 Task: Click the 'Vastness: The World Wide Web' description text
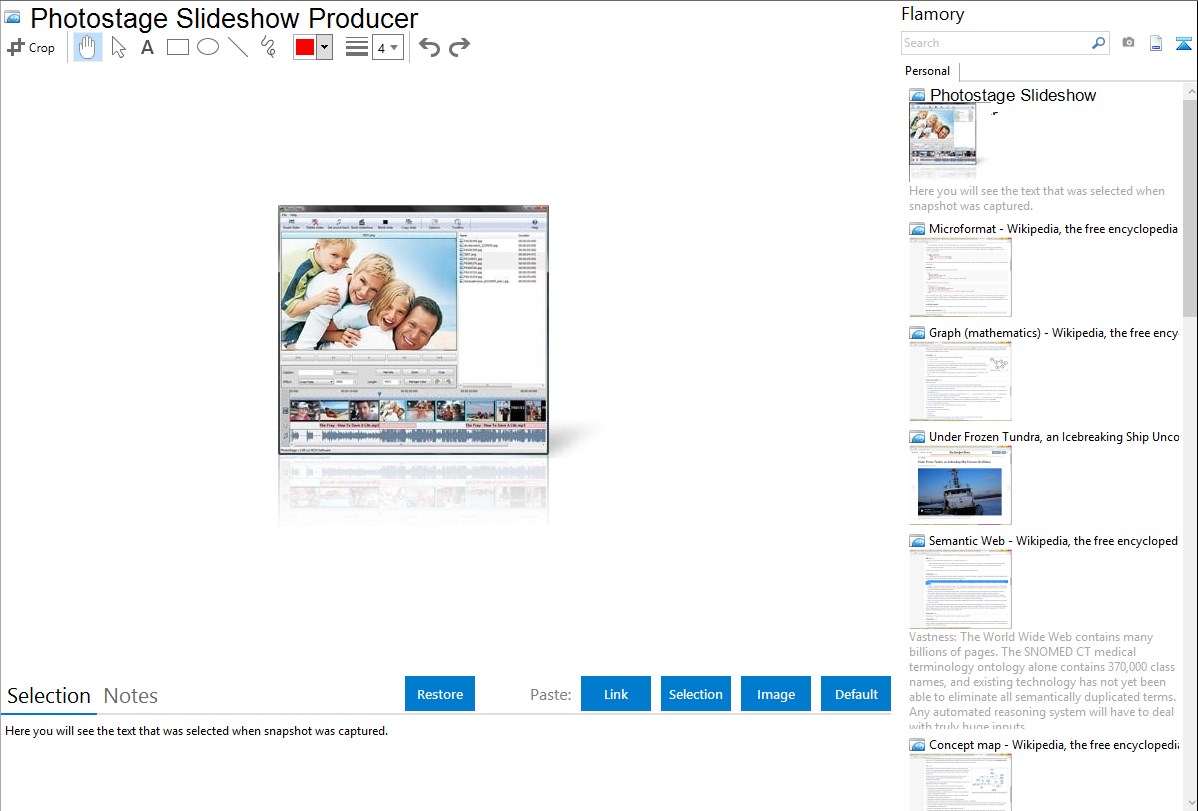point(1042,681)
